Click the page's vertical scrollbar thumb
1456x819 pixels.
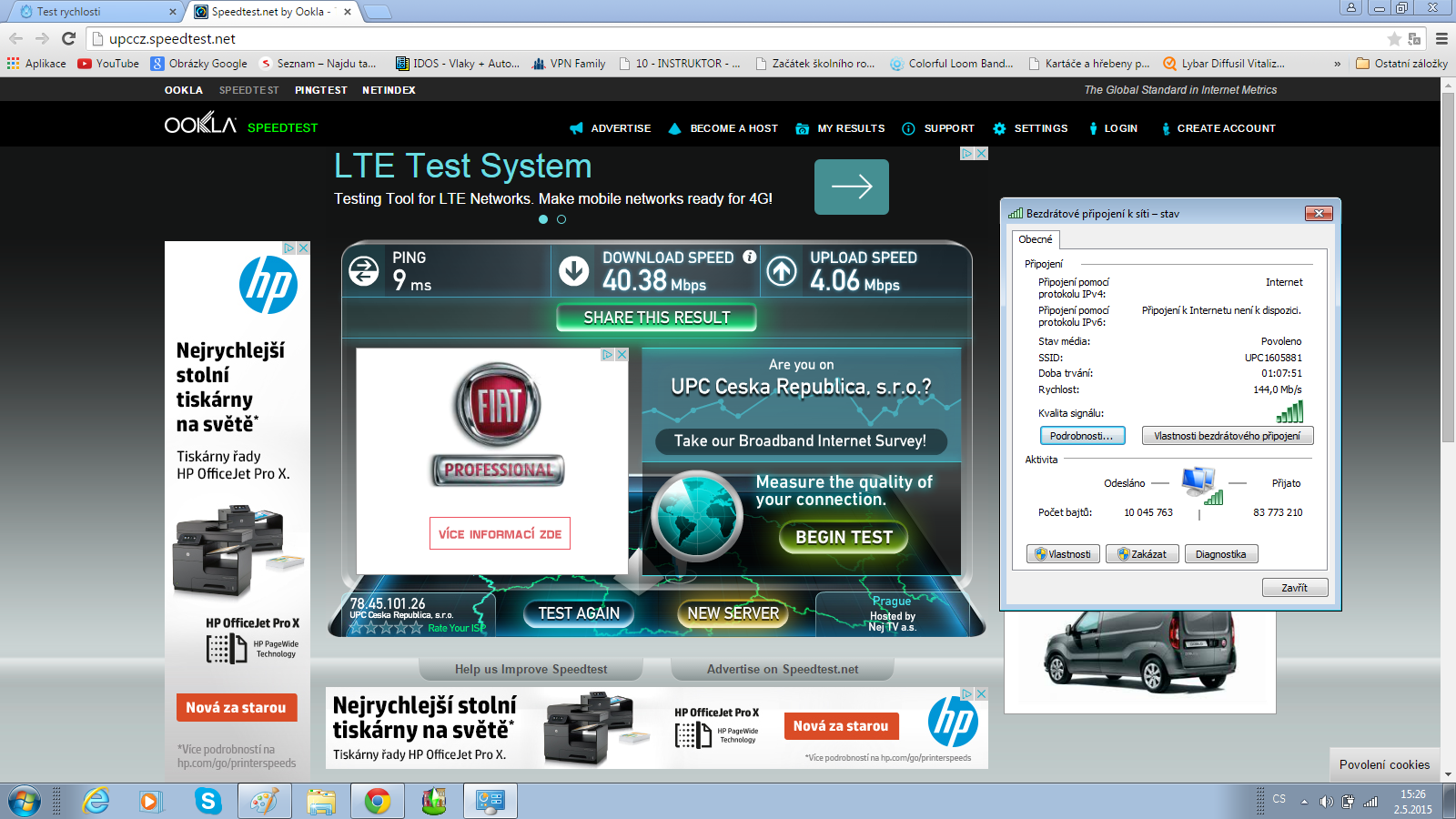[1448, 267]
